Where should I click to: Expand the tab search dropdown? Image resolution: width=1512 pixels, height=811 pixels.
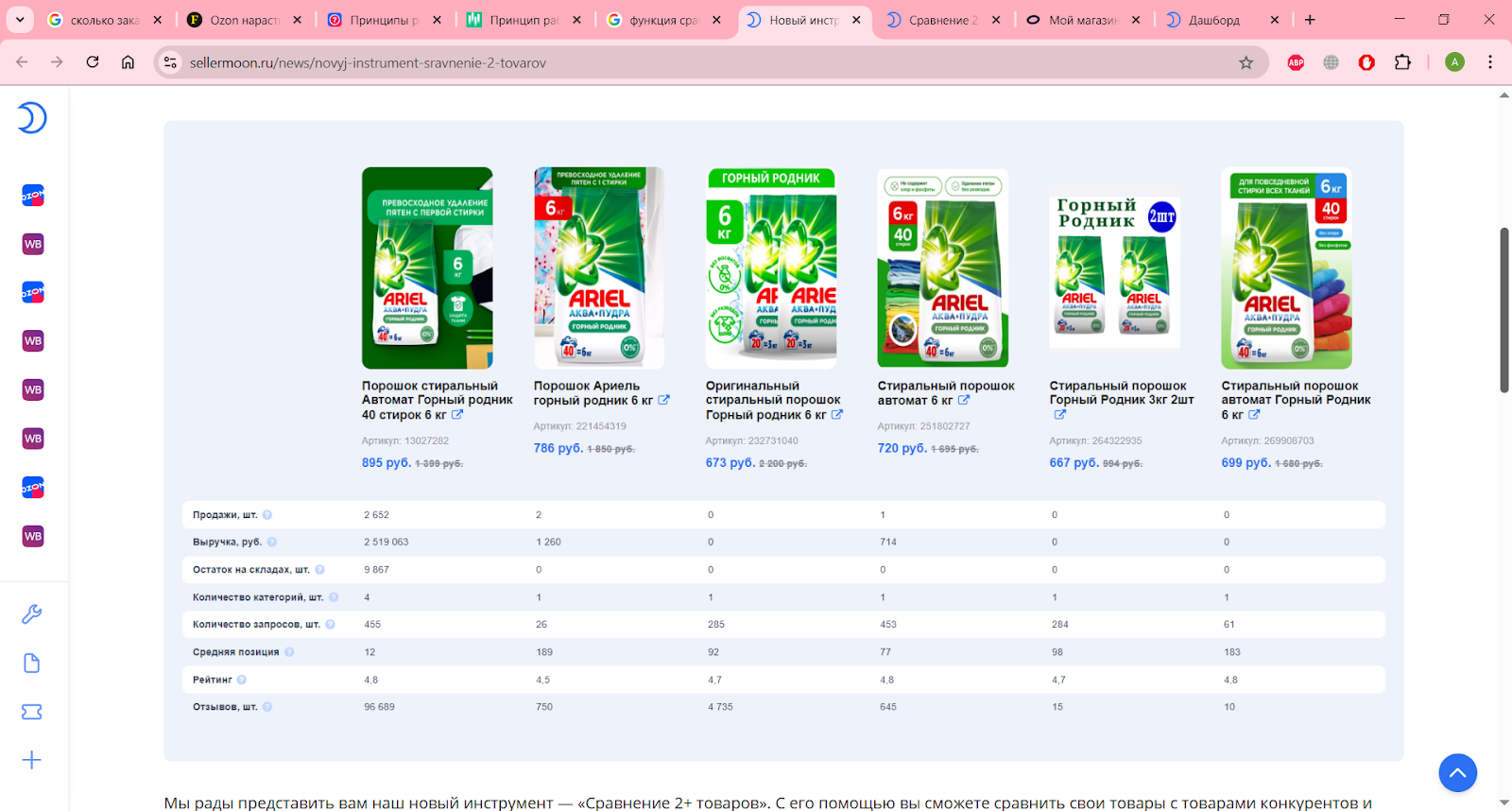tap(19, 19)
